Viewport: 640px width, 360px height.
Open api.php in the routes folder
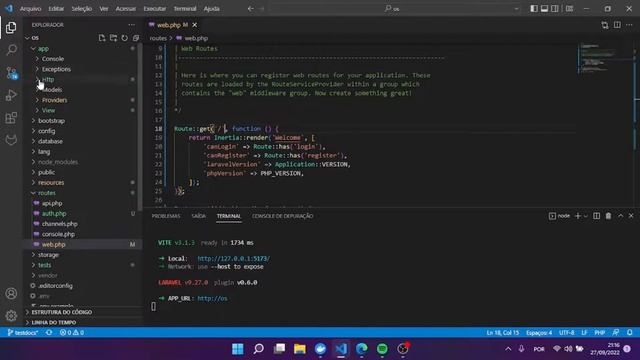pyautogui.click(x=52, y=203)
